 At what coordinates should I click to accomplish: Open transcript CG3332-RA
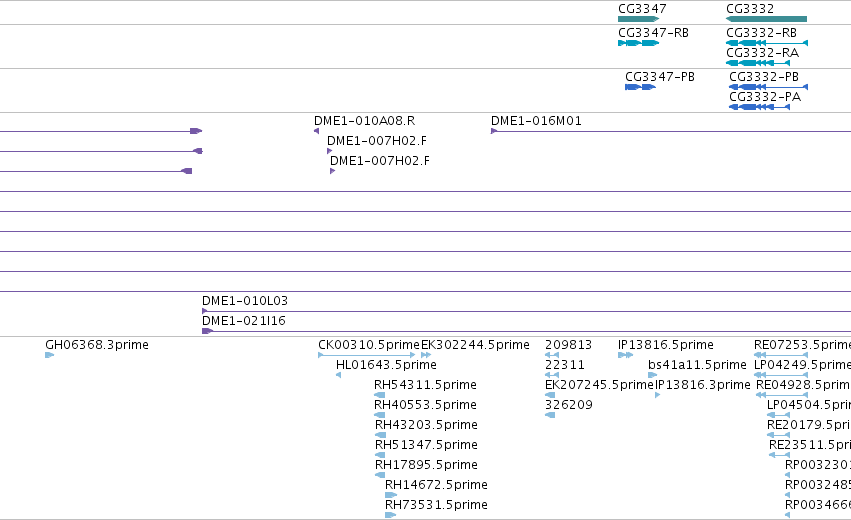click(763, 53)
